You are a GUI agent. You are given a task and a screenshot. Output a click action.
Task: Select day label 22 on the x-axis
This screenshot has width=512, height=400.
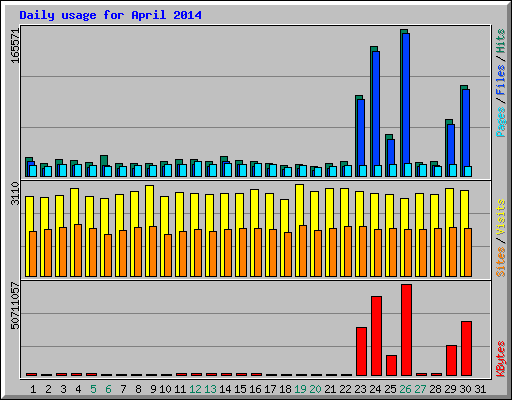click(x=345, y=389)
